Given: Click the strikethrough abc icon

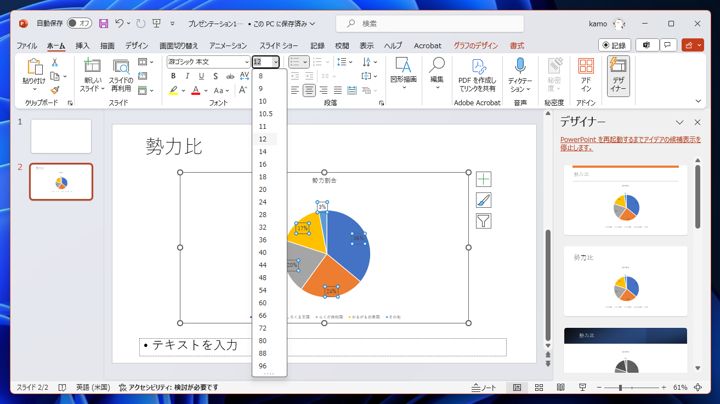Looking at the screenshot, I should tap(230, 76).
